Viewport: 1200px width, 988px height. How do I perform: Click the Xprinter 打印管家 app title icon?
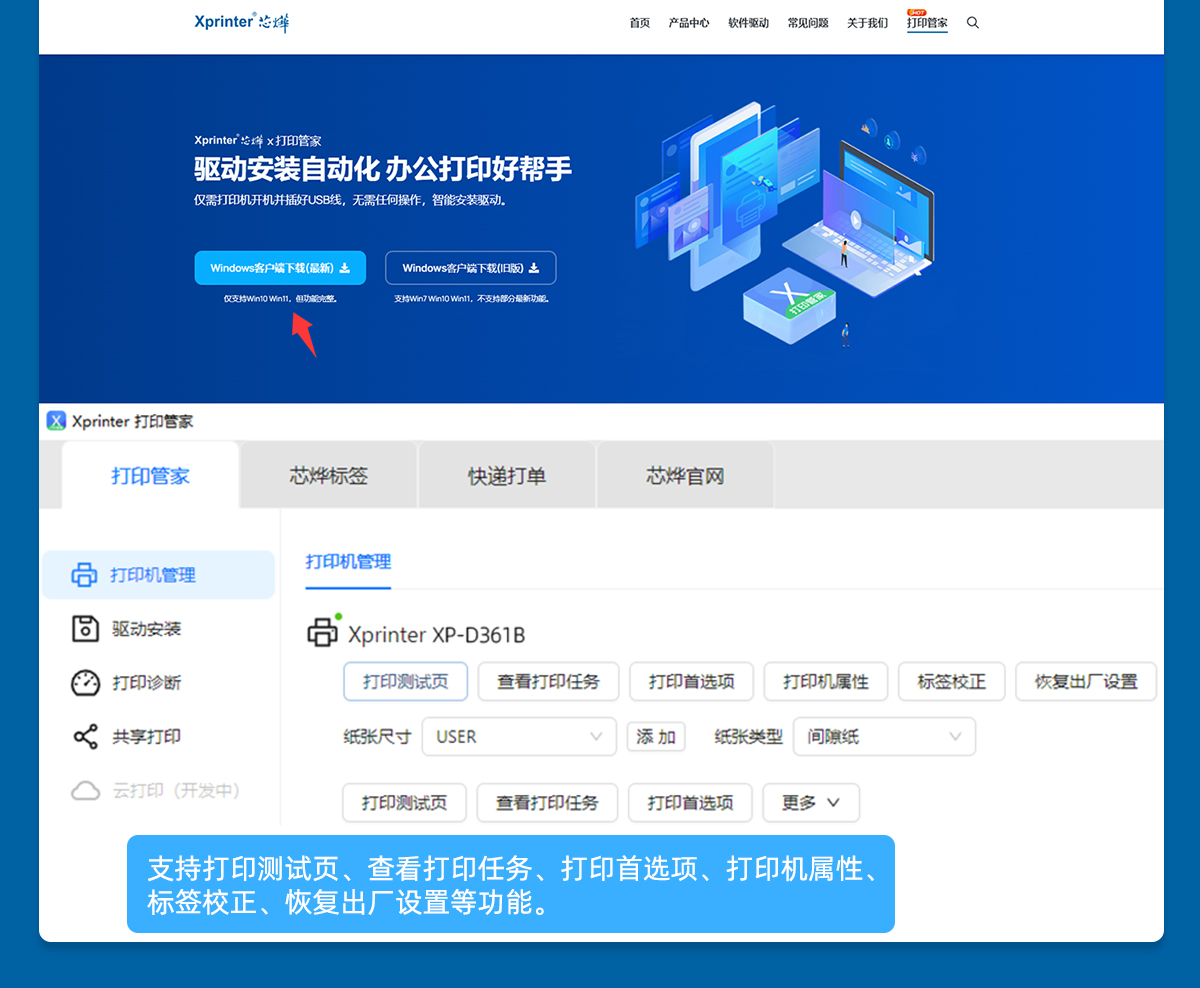[x=56, y=421]
